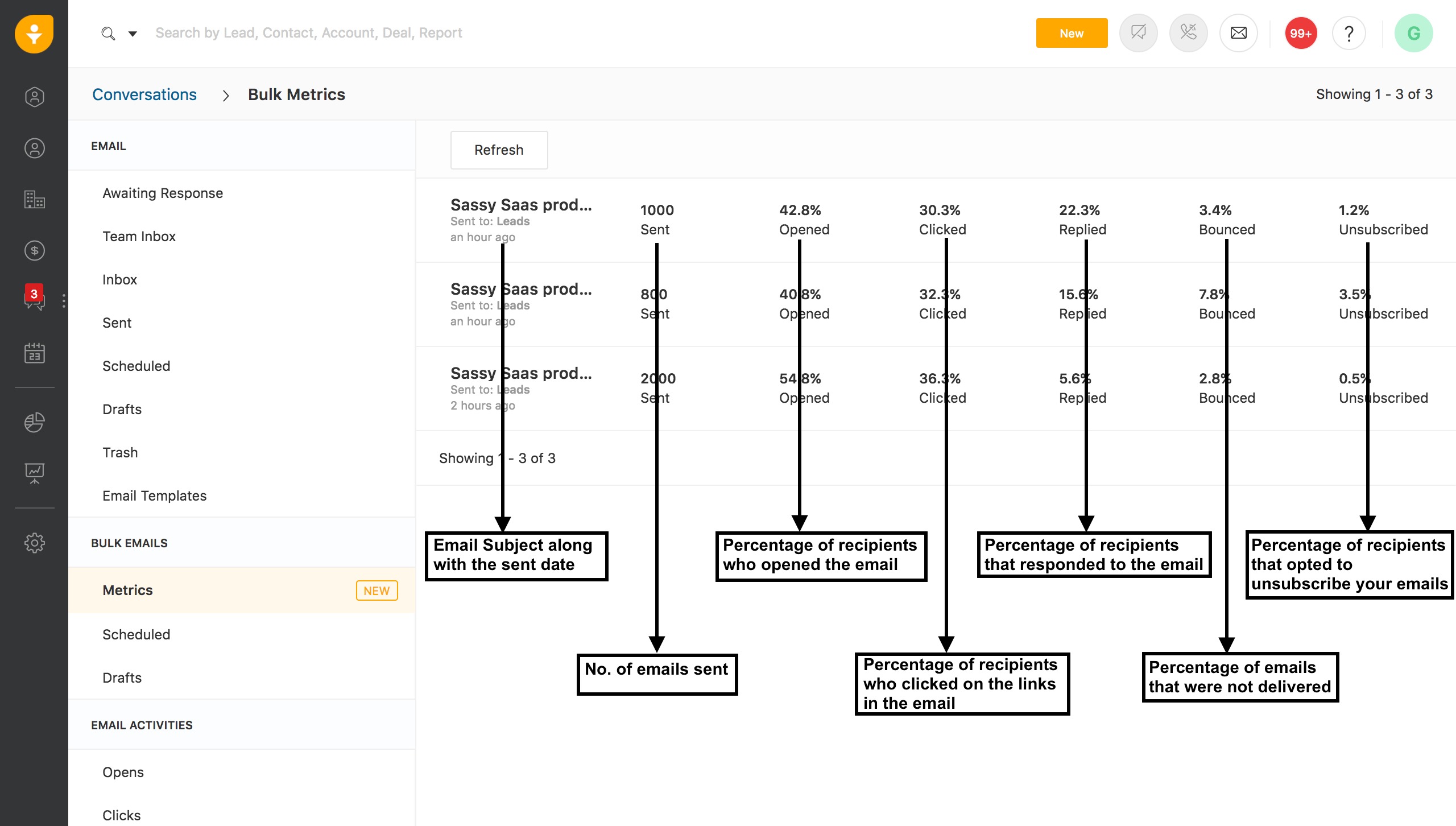Expand the search filter dropdown arrow
This screenshot has height=826, width=1456.
click(133, 34)
